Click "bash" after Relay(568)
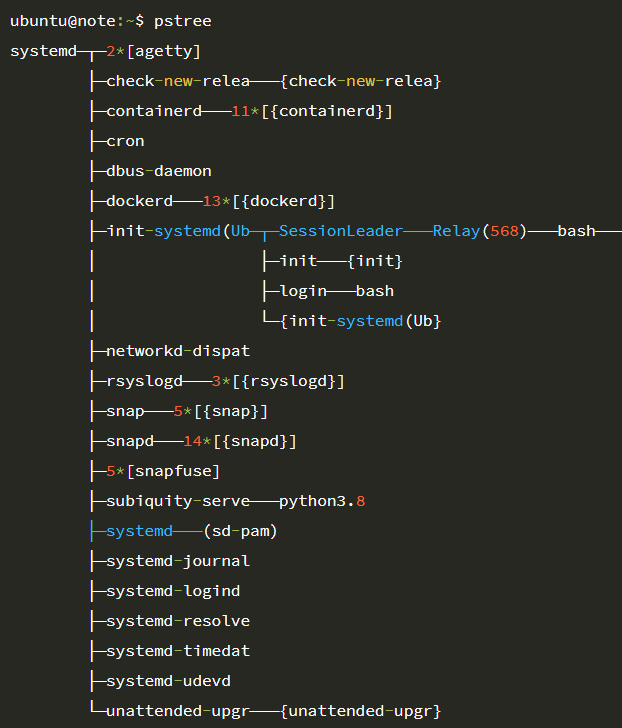This screenshot has width=622, height=728. point(577,231)
